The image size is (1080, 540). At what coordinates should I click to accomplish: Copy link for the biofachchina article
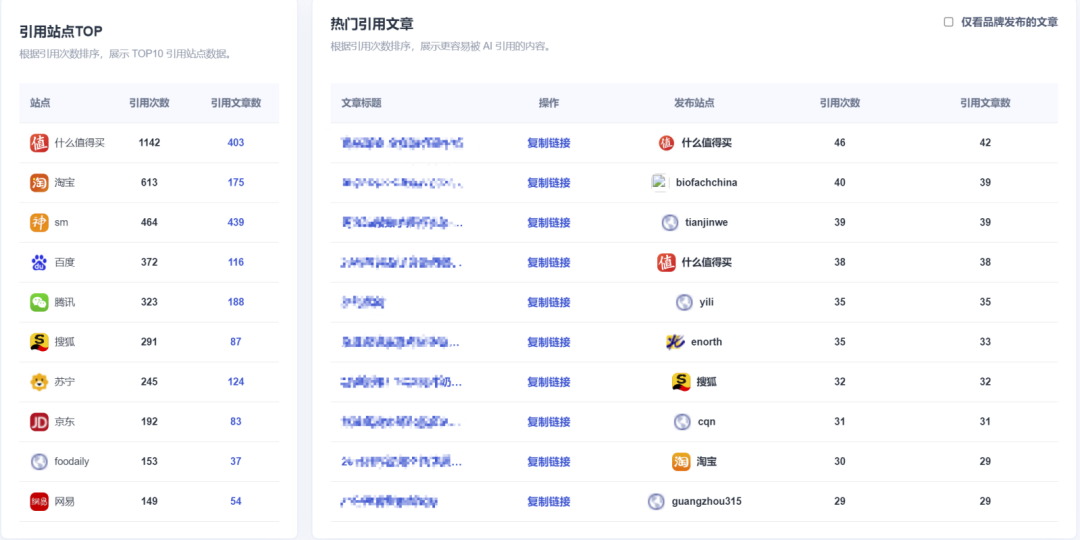[x=548, y=183]
